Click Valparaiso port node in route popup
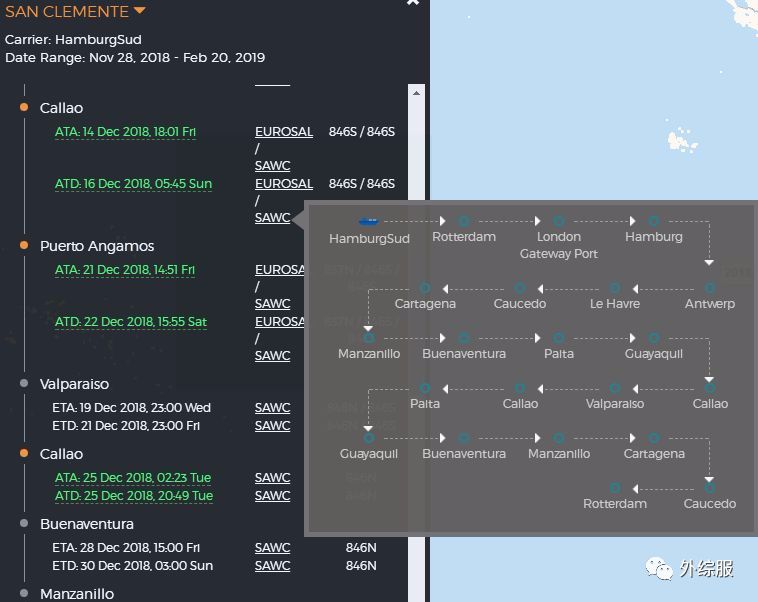Viewport: 758px width, 602px height. point(615,388)
